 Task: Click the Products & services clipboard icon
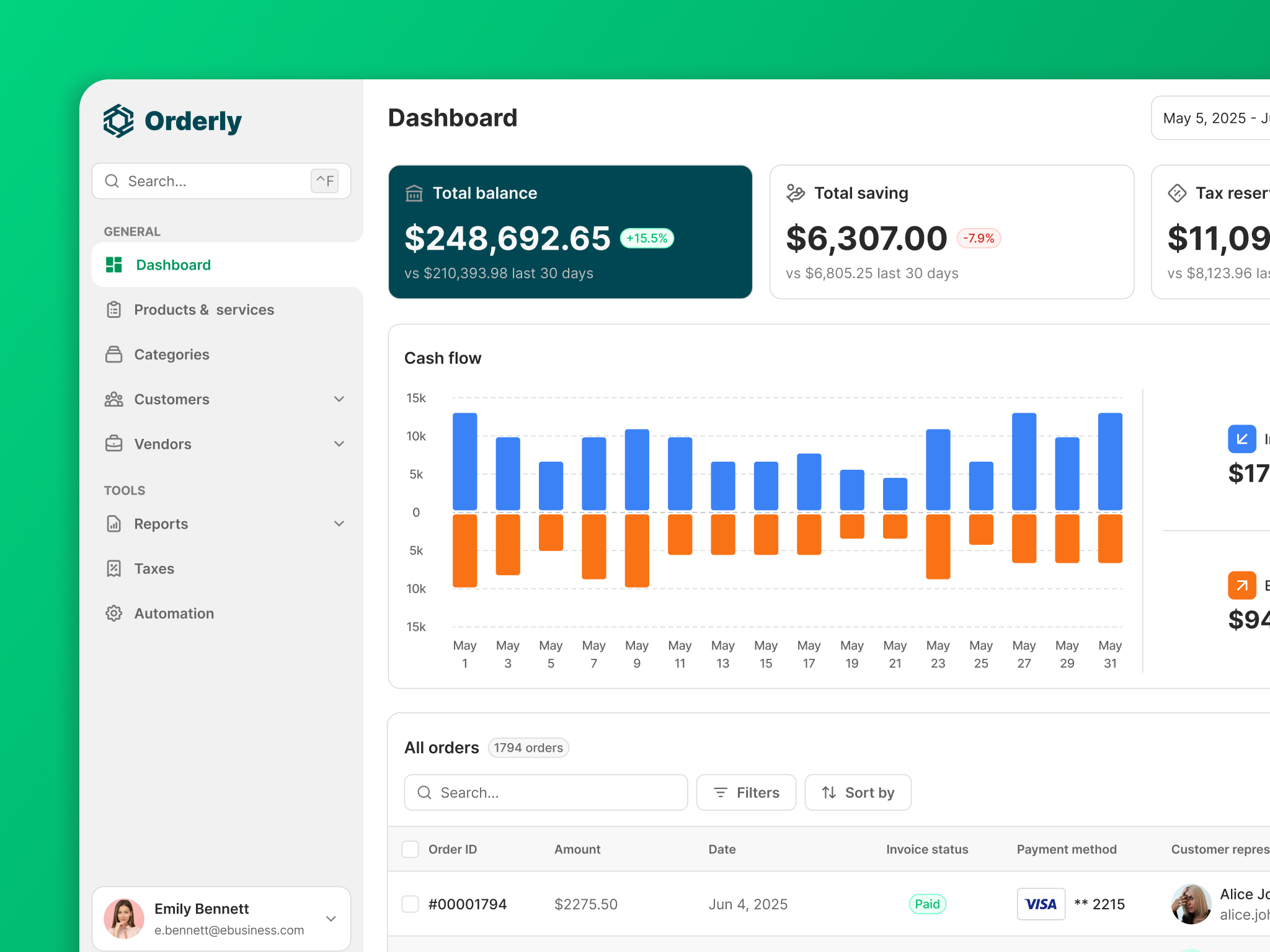[114, 309]
